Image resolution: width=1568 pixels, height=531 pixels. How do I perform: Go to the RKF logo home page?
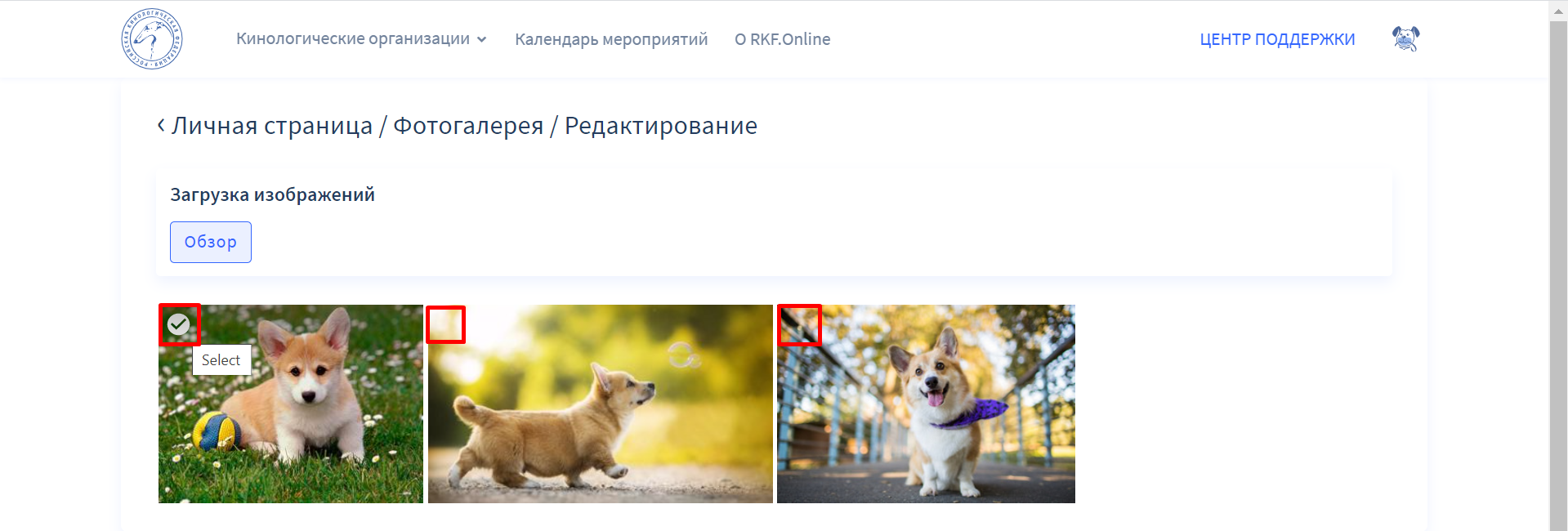pyautogui.click(x=152, y=39)
